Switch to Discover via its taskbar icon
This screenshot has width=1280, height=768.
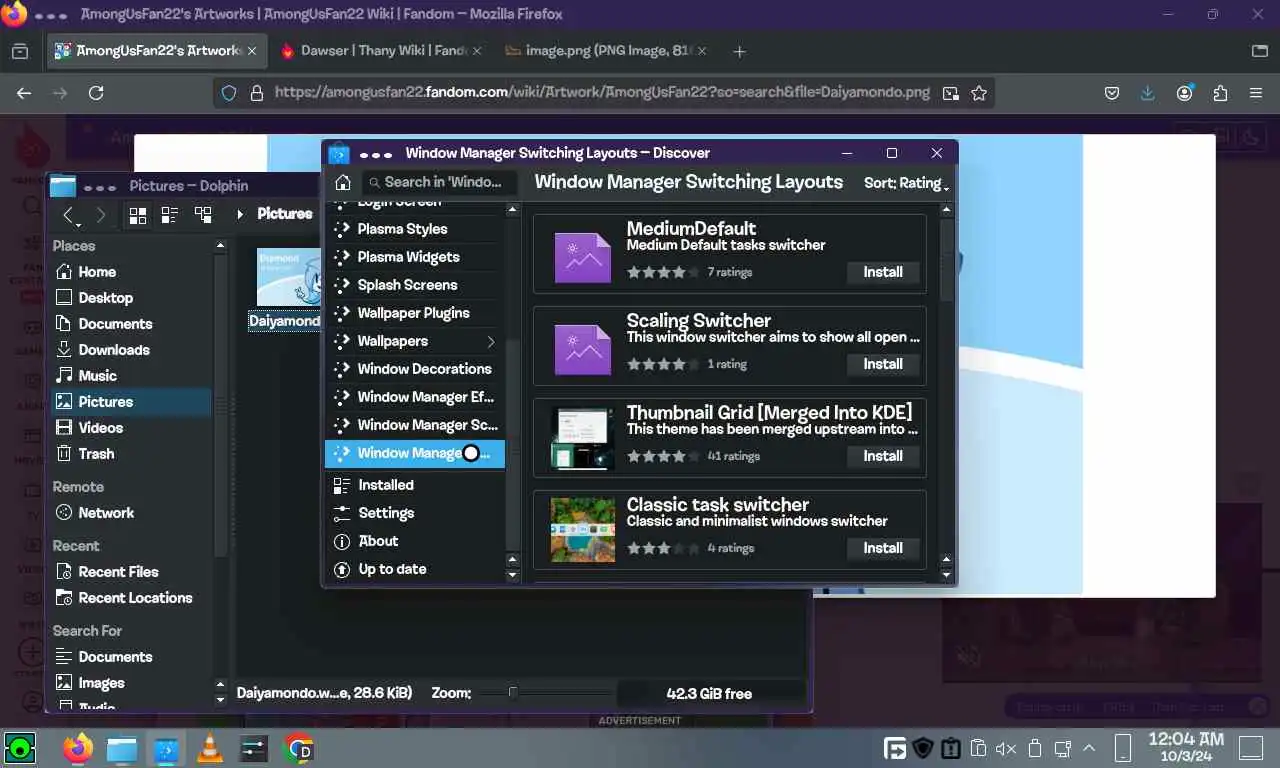pos(166,748)
